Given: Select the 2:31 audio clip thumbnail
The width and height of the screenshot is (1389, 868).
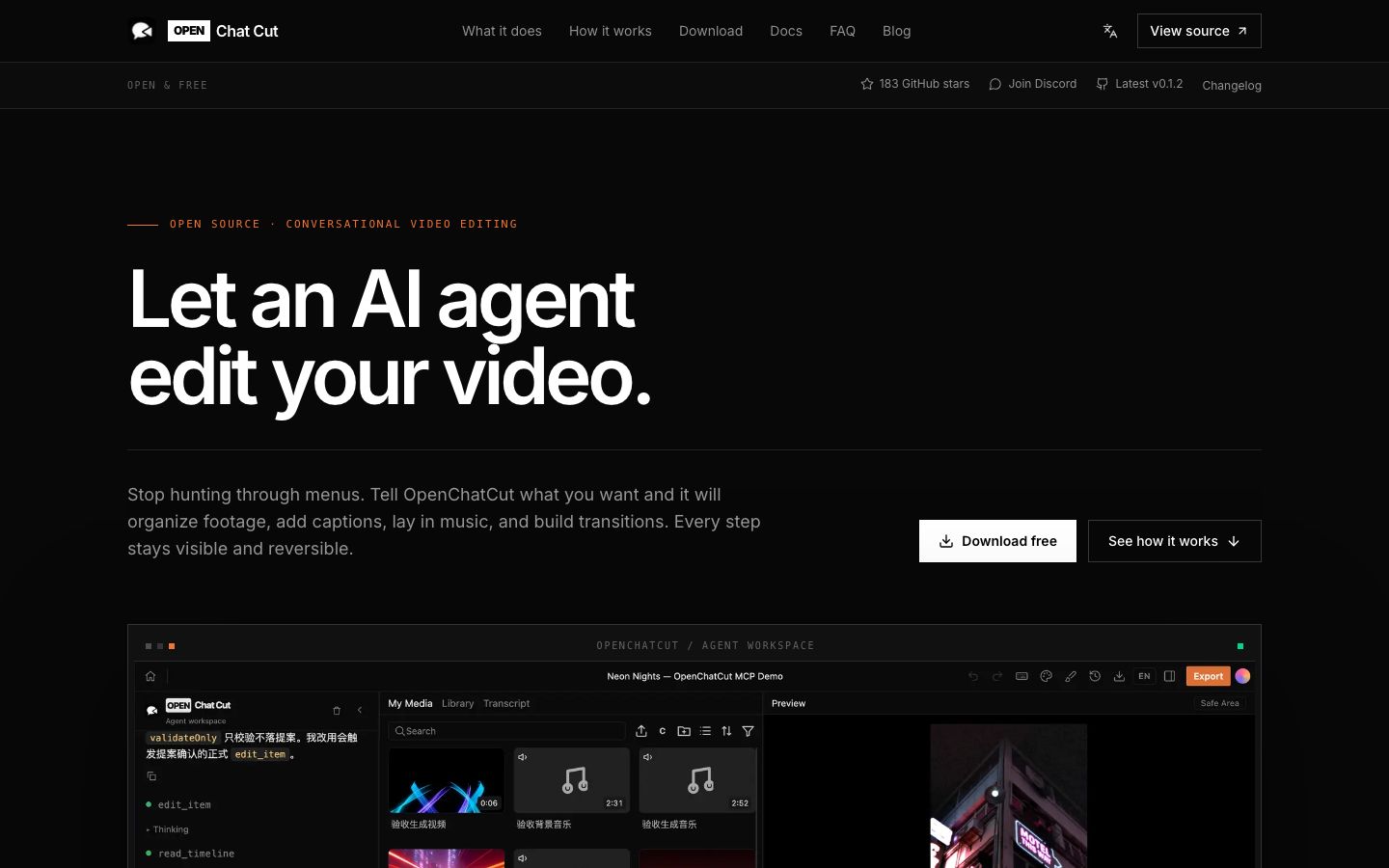Looking at the screenshot, I should pyautogui.click(x=572, y=780).
